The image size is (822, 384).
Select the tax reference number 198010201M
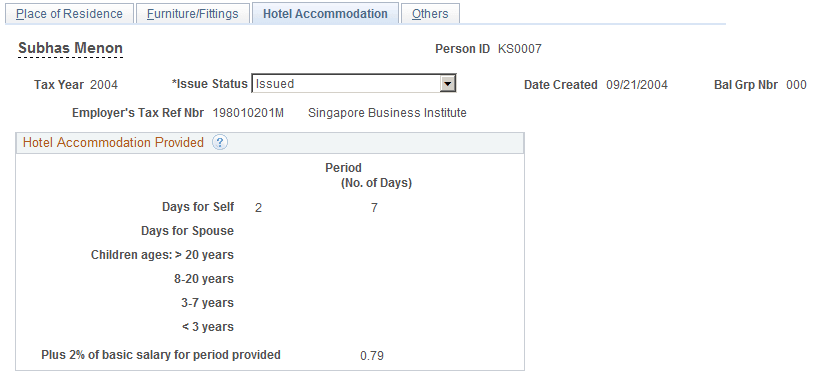pos(248,113)
